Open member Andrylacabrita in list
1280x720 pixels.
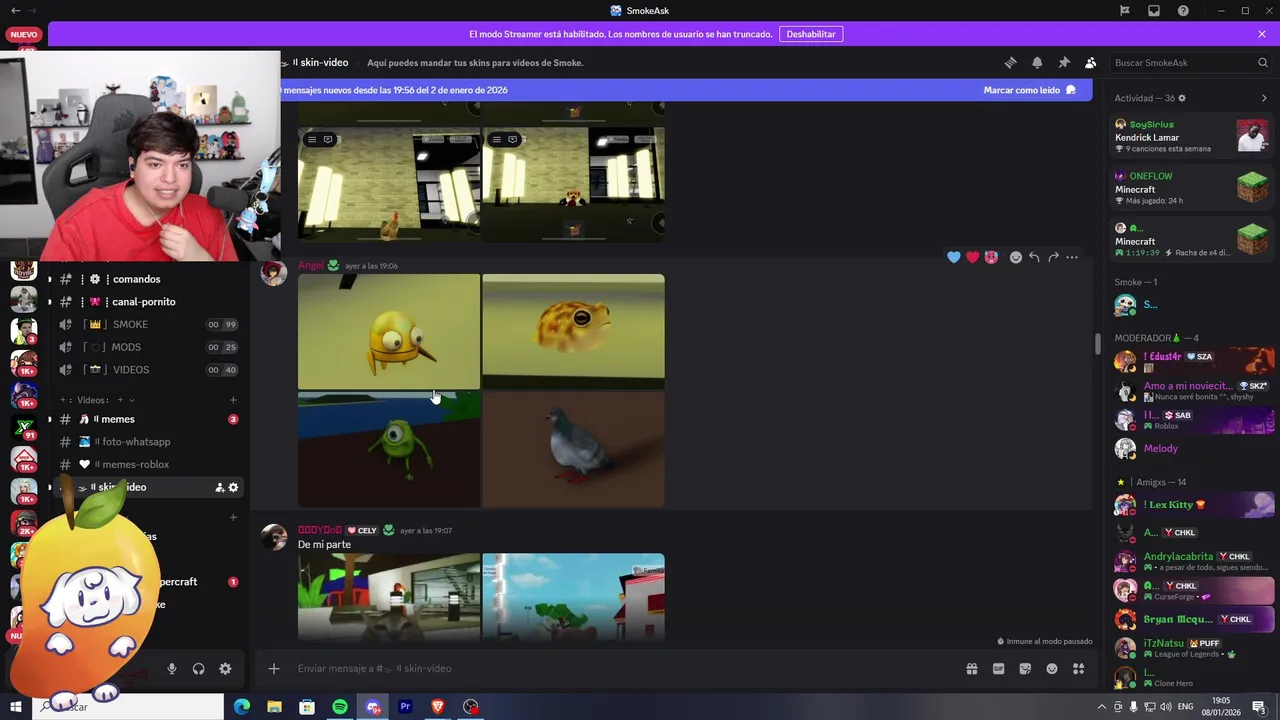click(1192, 561)
